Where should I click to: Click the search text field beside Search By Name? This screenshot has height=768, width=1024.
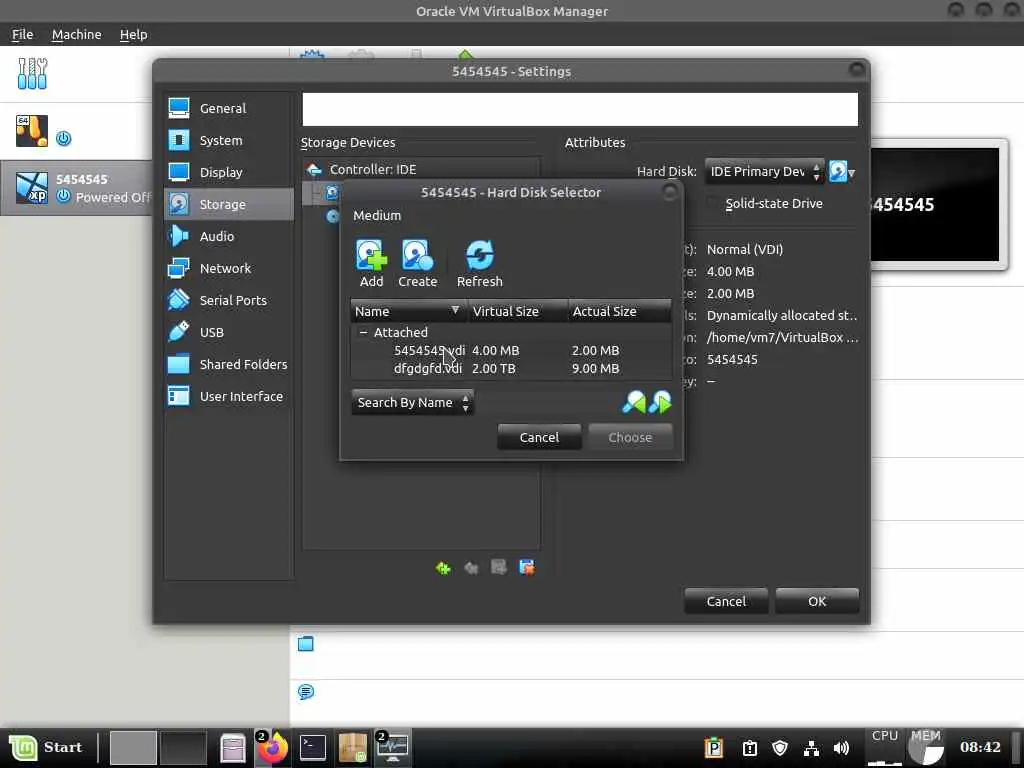coord(547,402)
